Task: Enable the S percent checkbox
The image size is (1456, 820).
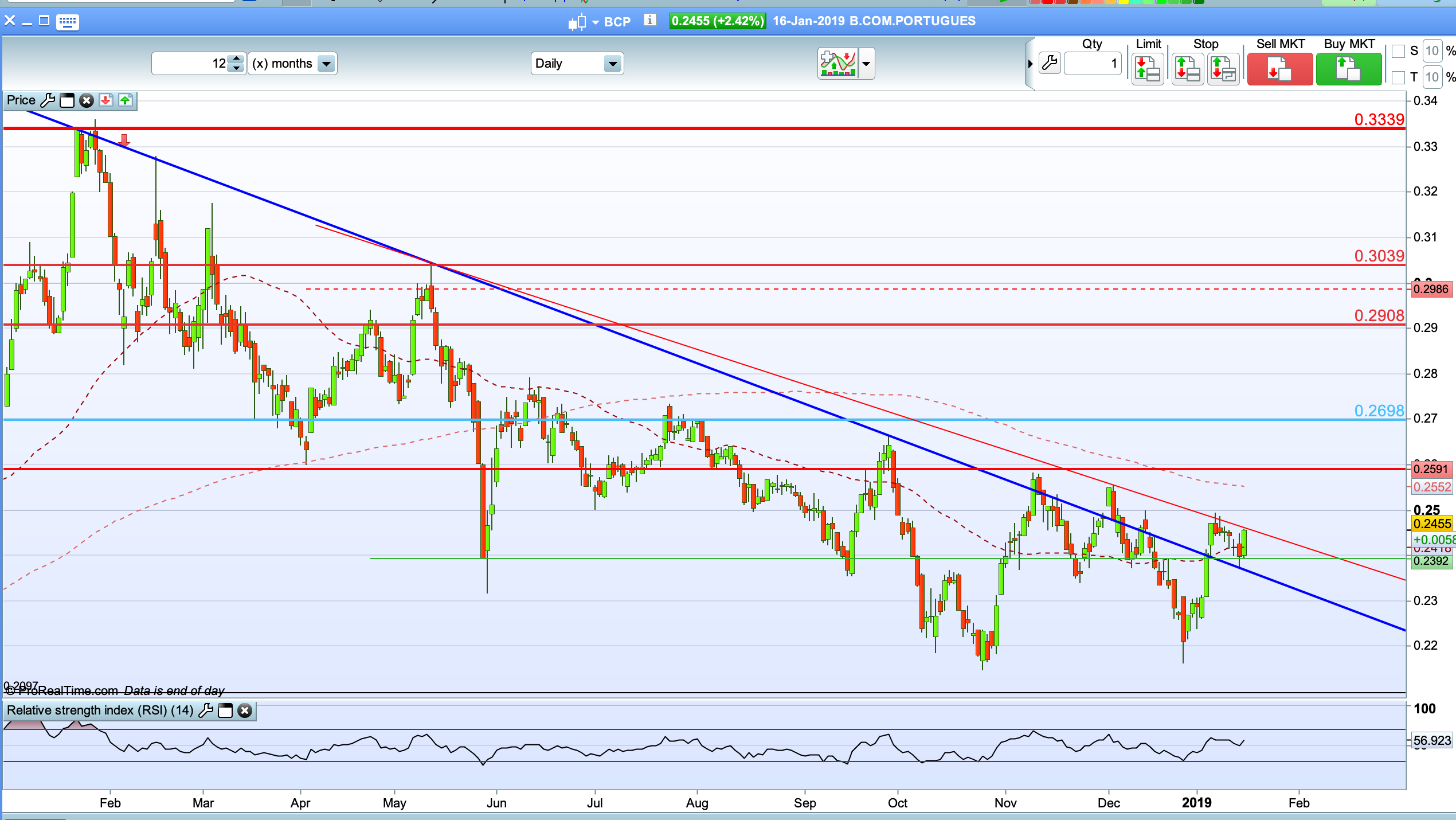Action: coord(1398,51)
